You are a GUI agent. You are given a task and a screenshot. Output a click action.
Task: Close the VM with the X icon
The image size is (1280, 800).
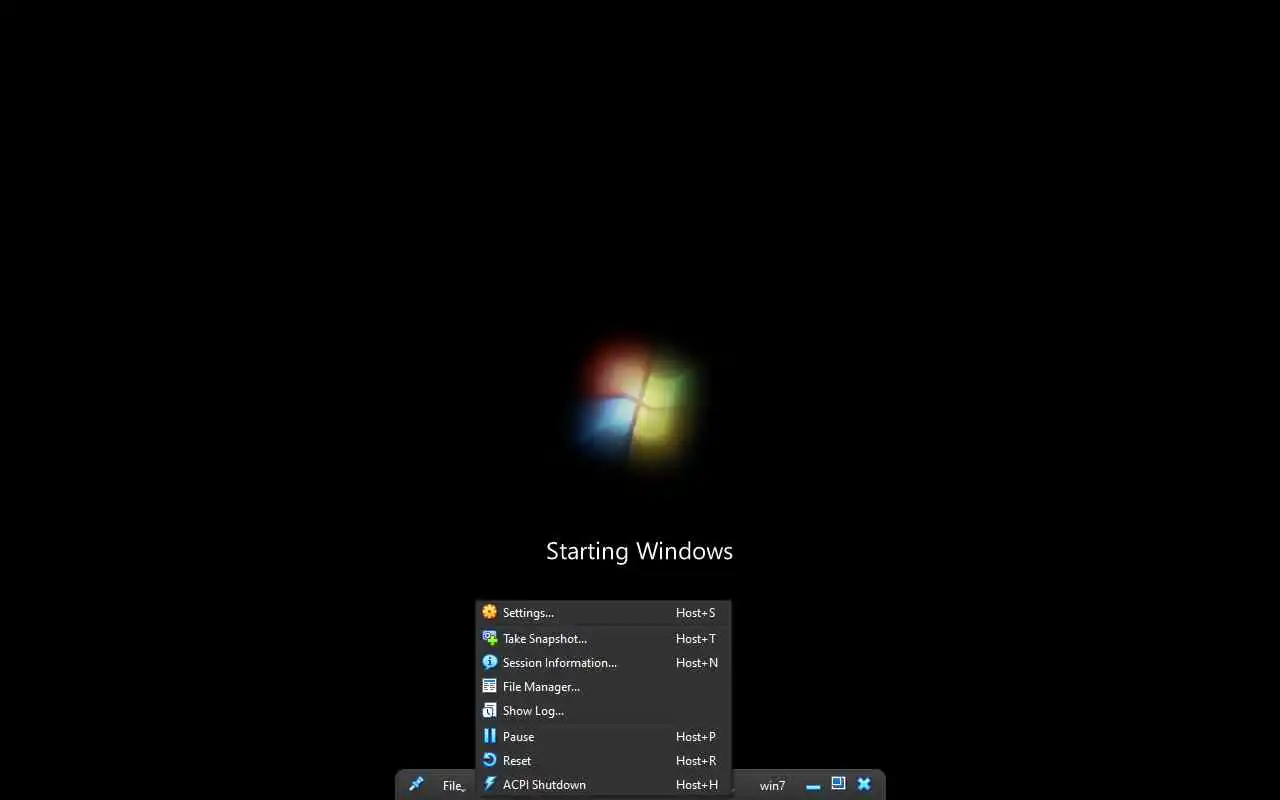pos(864,785)
